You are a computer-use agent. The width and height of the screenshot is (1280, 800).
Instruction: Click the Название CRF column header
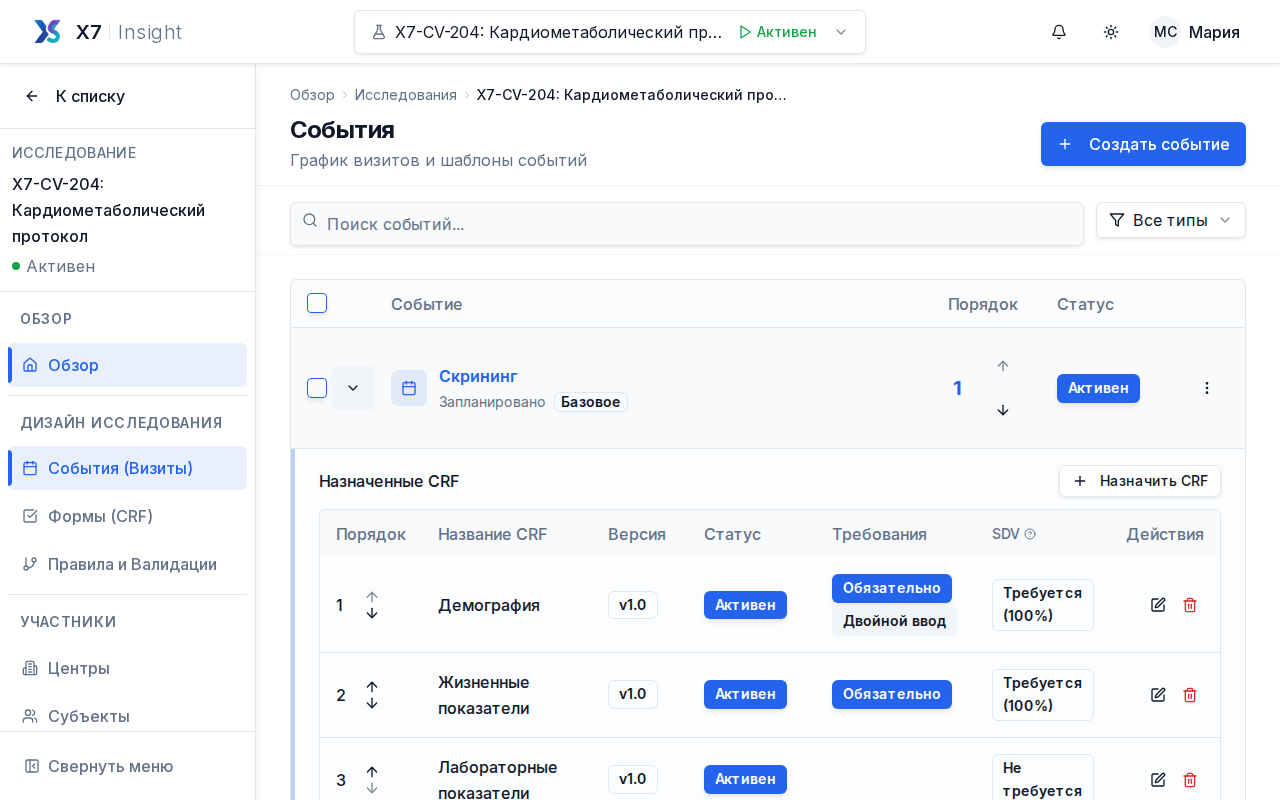pyautogui.click(x=492, y=534)
